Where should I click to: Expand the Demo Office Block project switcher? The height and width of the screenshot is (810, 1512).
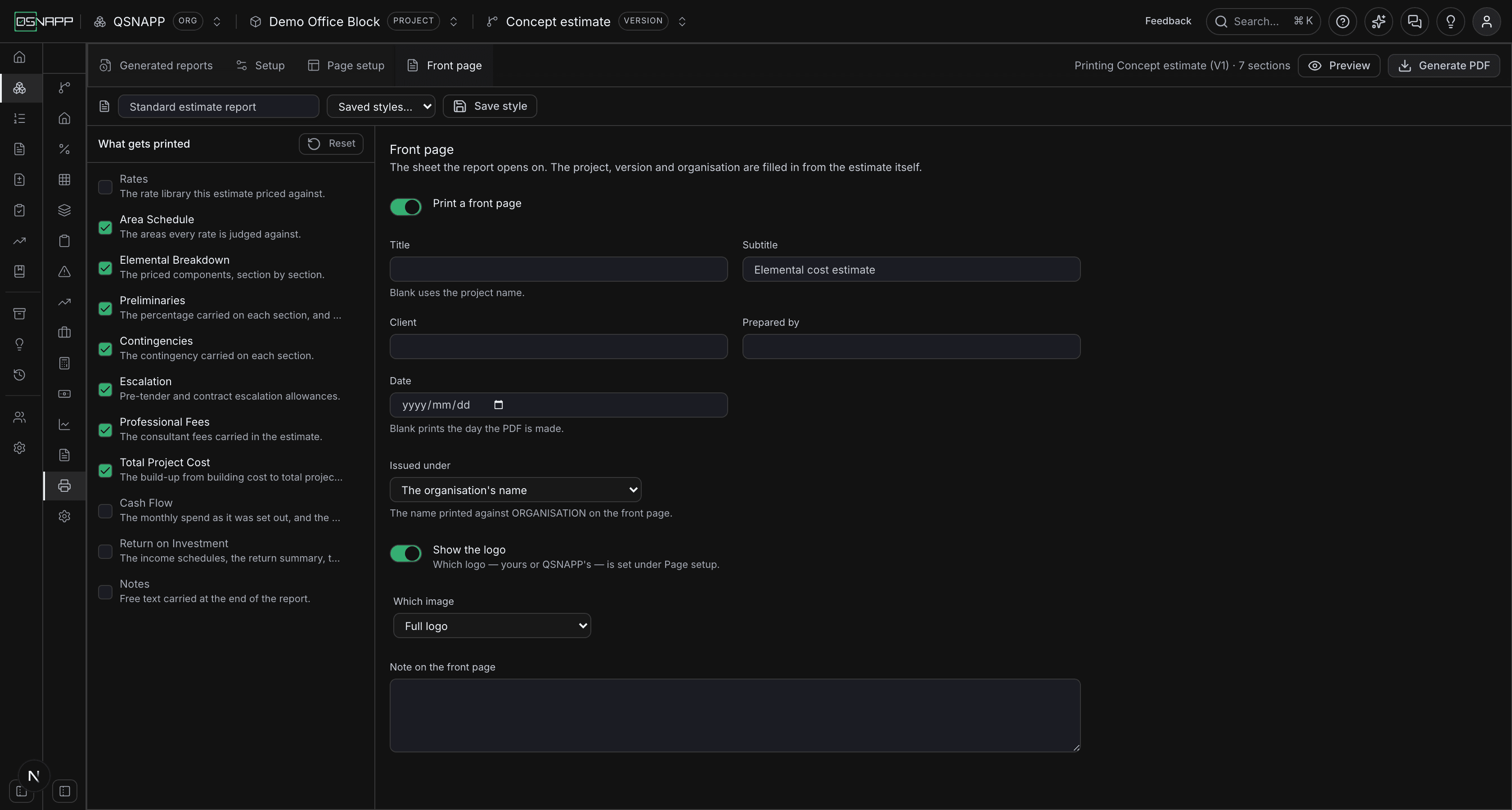[453, 22]
